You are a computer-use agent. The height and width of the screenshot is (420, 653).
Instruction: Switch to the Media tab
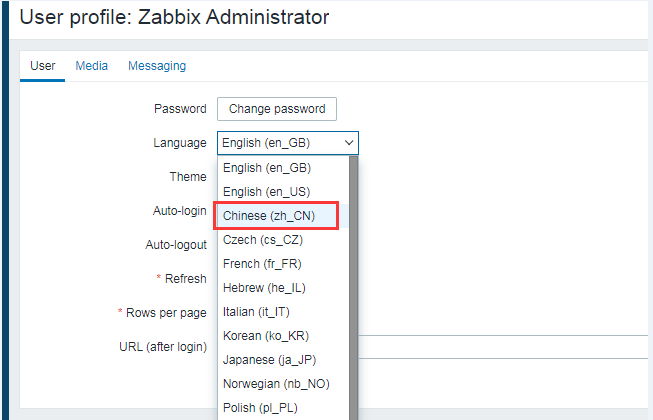(92, 66)
